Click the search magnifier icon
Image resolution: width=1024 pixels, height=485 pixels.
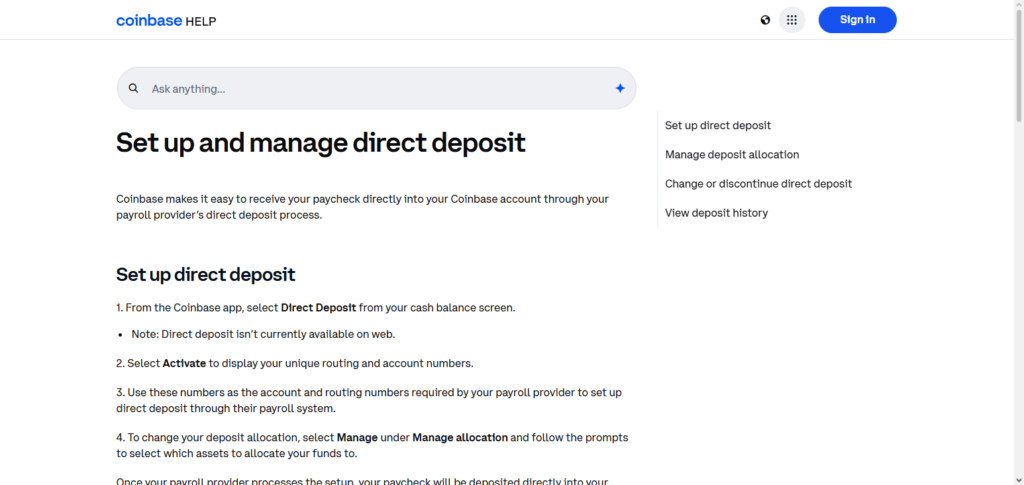pos(133,88)
